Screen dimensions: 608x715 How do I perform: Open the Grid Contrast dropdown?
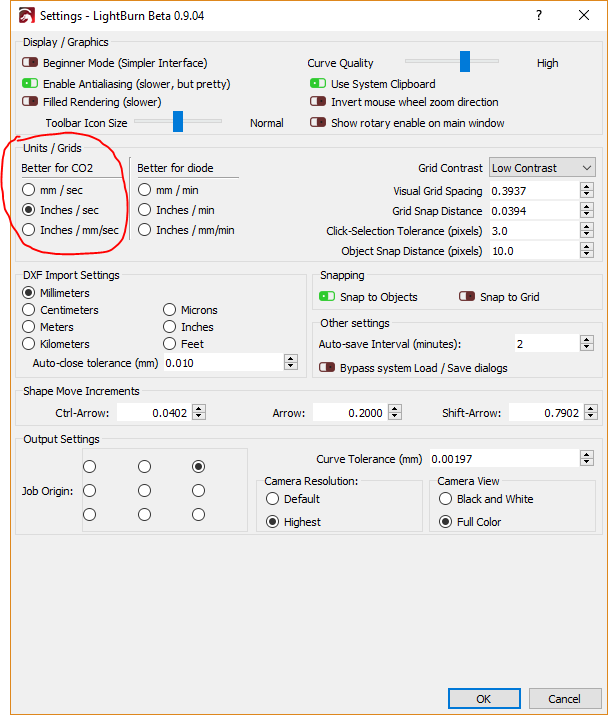(542, 168)
